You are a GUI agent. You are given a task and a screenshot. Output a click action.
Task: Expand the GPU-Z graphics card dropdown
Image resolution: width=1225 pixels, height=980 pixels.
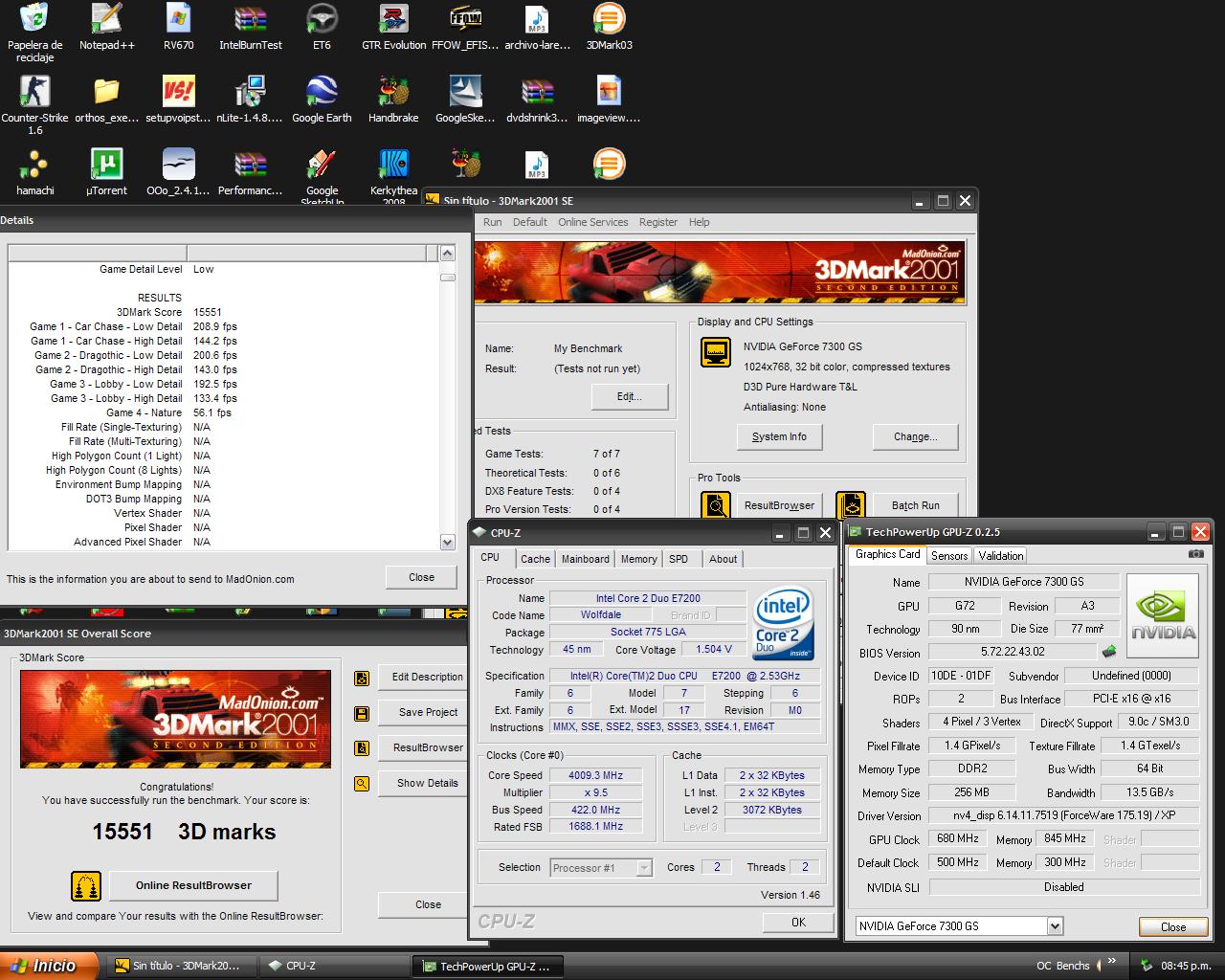[x=1055, y=925]
